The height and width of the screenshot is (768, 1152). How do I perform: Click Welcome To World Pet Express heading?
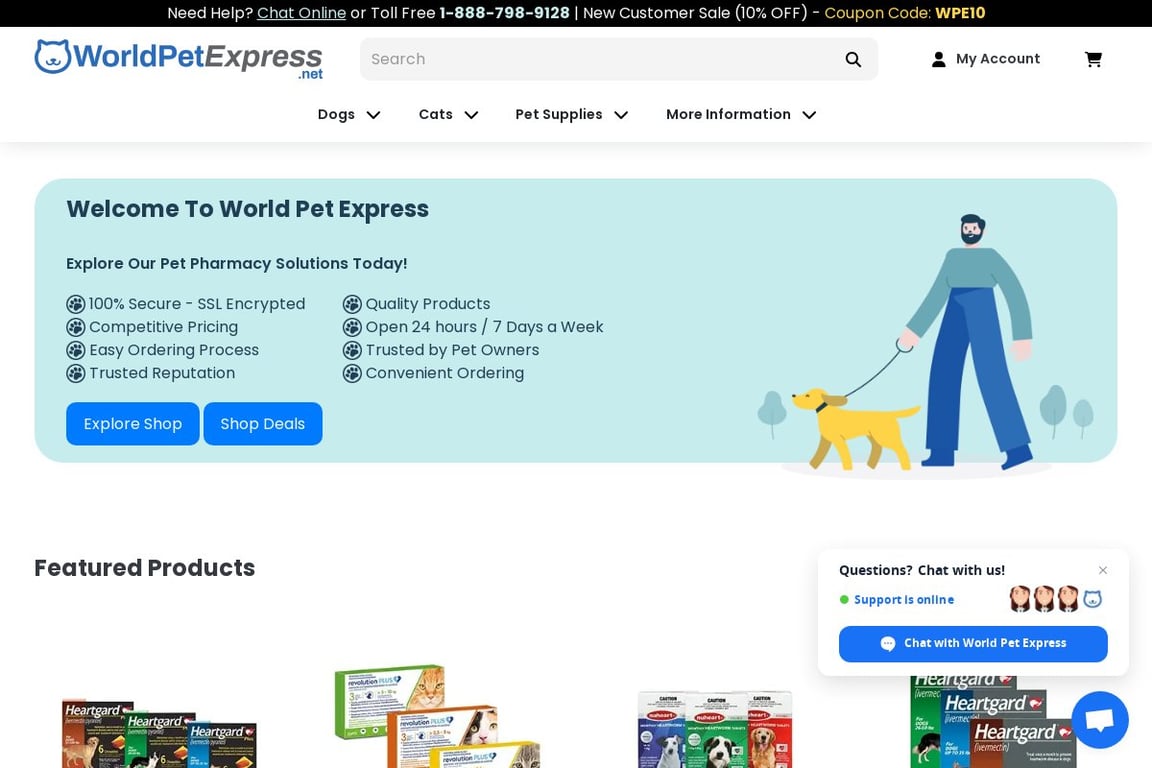point(248,209)
